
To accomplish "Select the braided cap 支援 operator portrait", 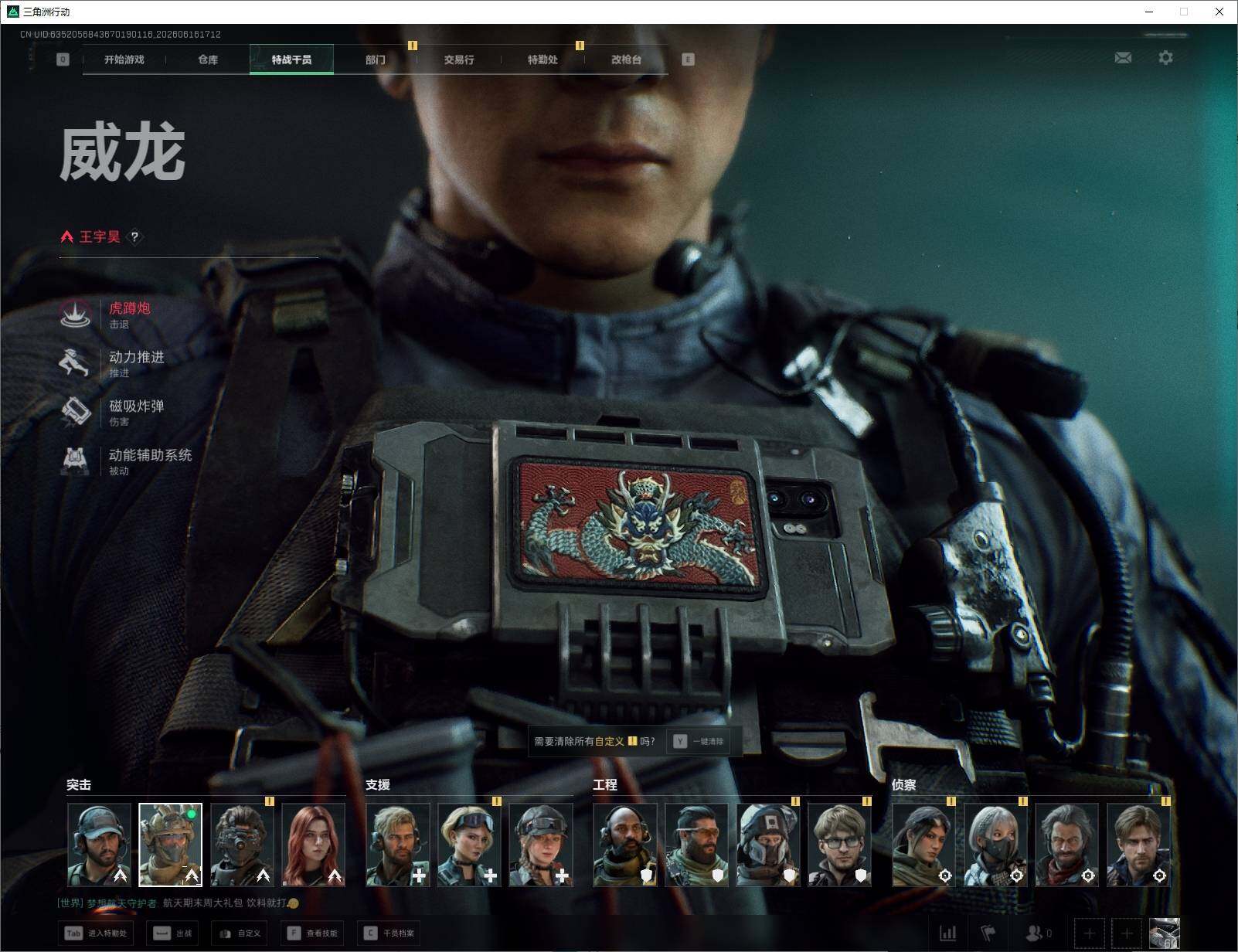I will click(x=541, y=845).
